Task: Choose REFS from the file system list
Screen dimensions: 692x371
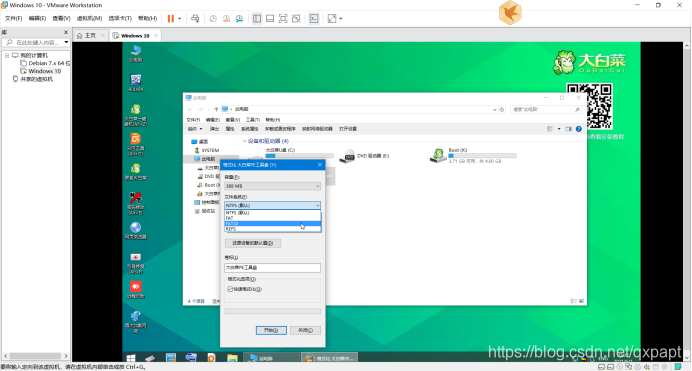Action: [x=272, y=229]
